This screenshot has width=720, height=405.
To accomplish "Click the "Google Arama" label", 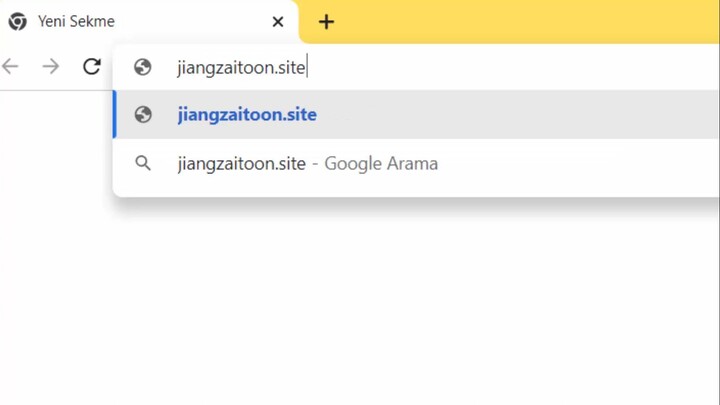I will (x=381, y=163).
